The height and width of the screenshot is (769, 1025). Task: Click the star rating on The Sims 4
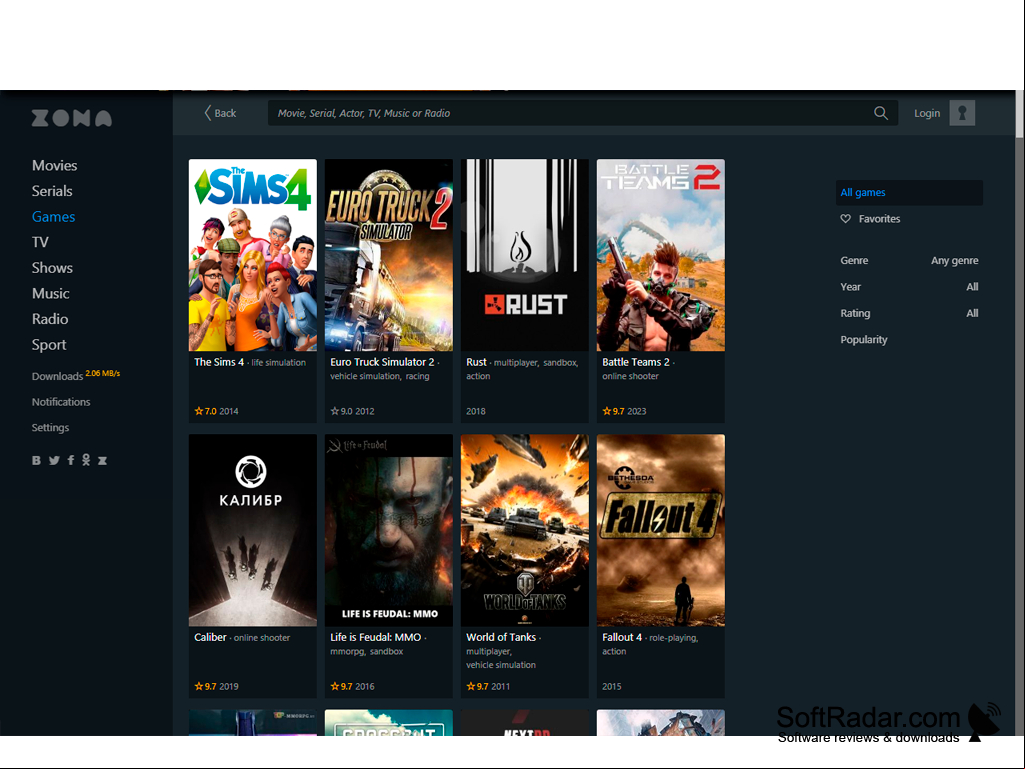click(206, 411)
